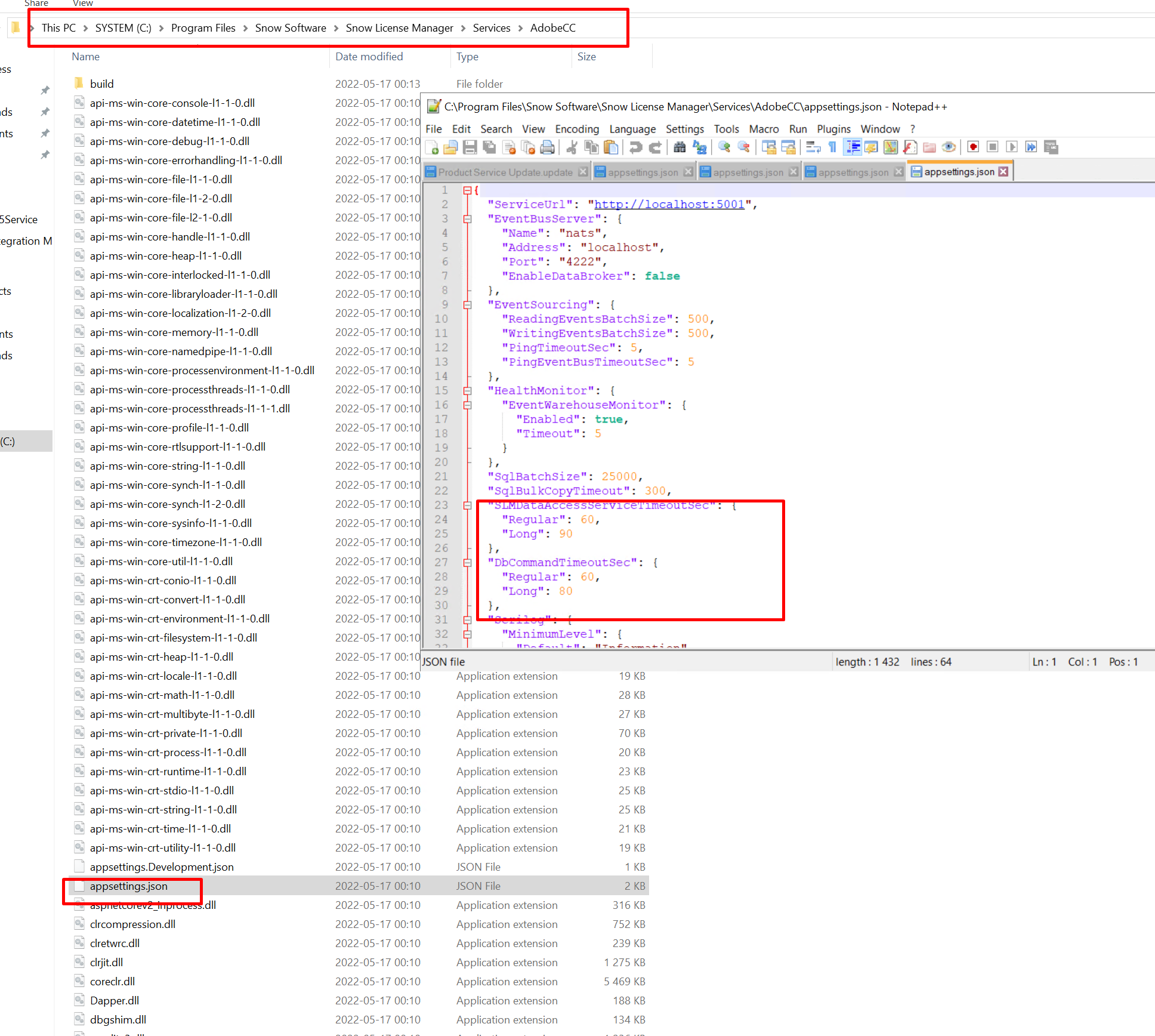Click the Start macro recording red icon
1155x1036 pixels.
[x=974, y=147]
